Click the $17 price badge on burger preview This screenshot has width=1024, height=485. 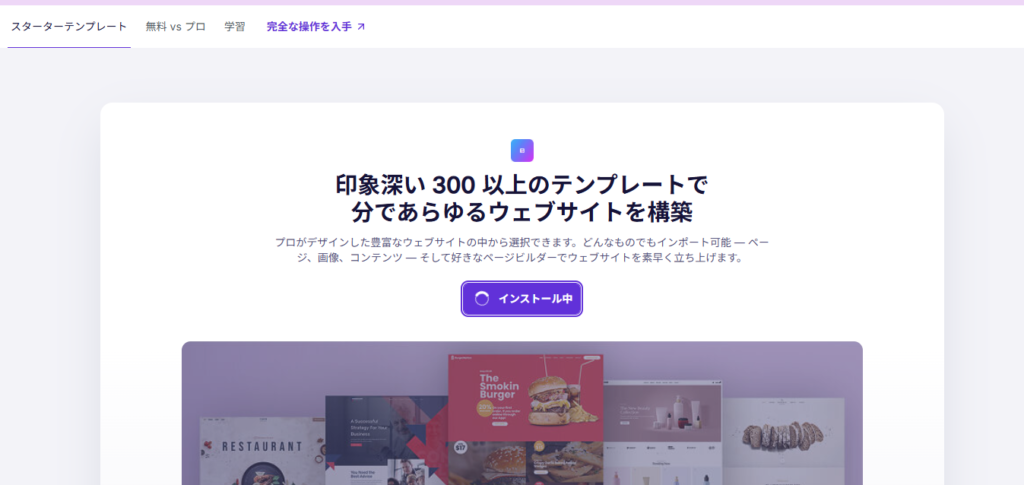click(x=459, y=448)
